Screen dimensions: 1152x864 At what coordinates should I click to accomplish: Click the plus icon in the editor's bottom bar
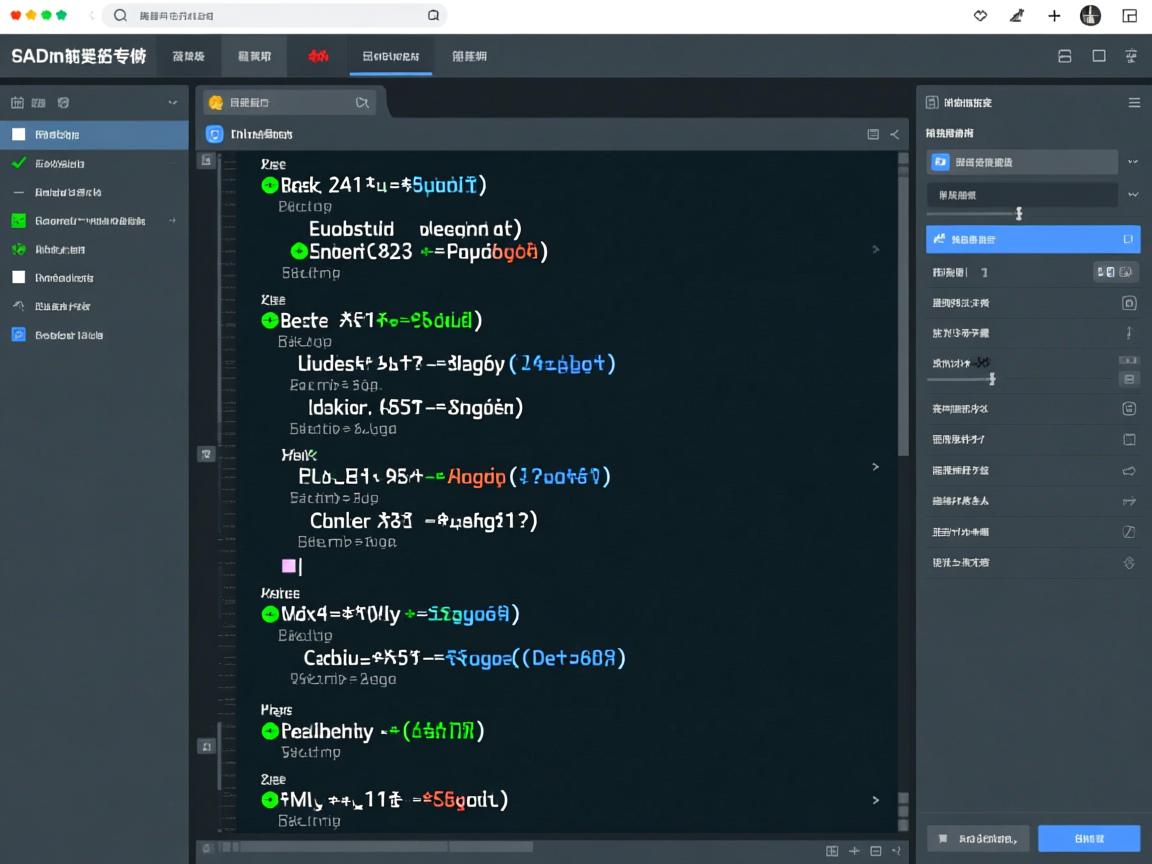pyautogui.click(x=854, y=851)
